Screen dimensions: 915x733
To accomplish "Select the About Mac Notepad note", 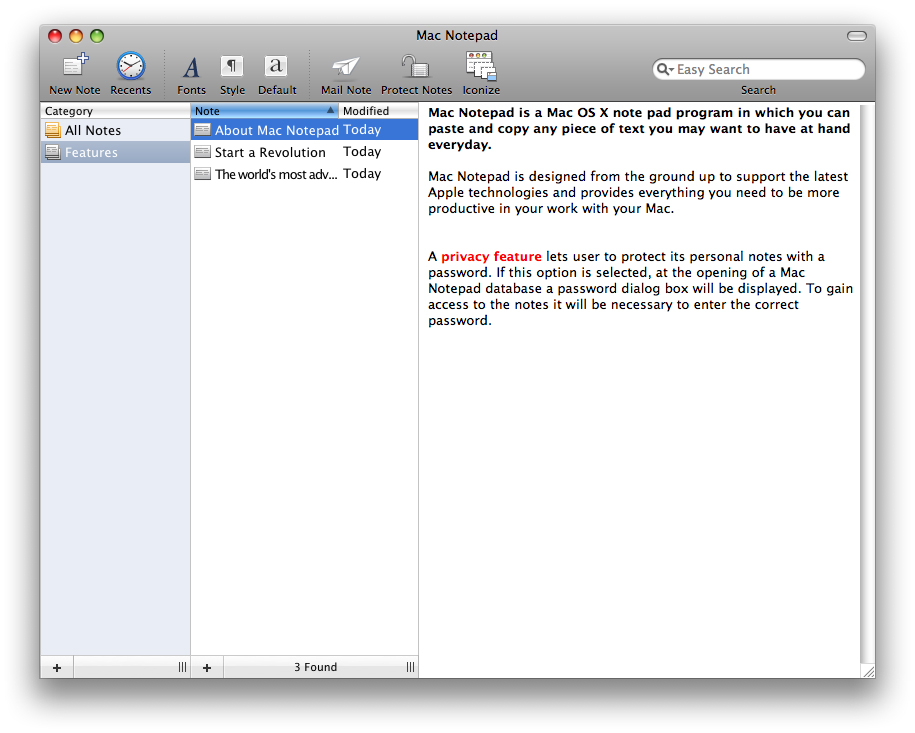I will click(305, 130).
